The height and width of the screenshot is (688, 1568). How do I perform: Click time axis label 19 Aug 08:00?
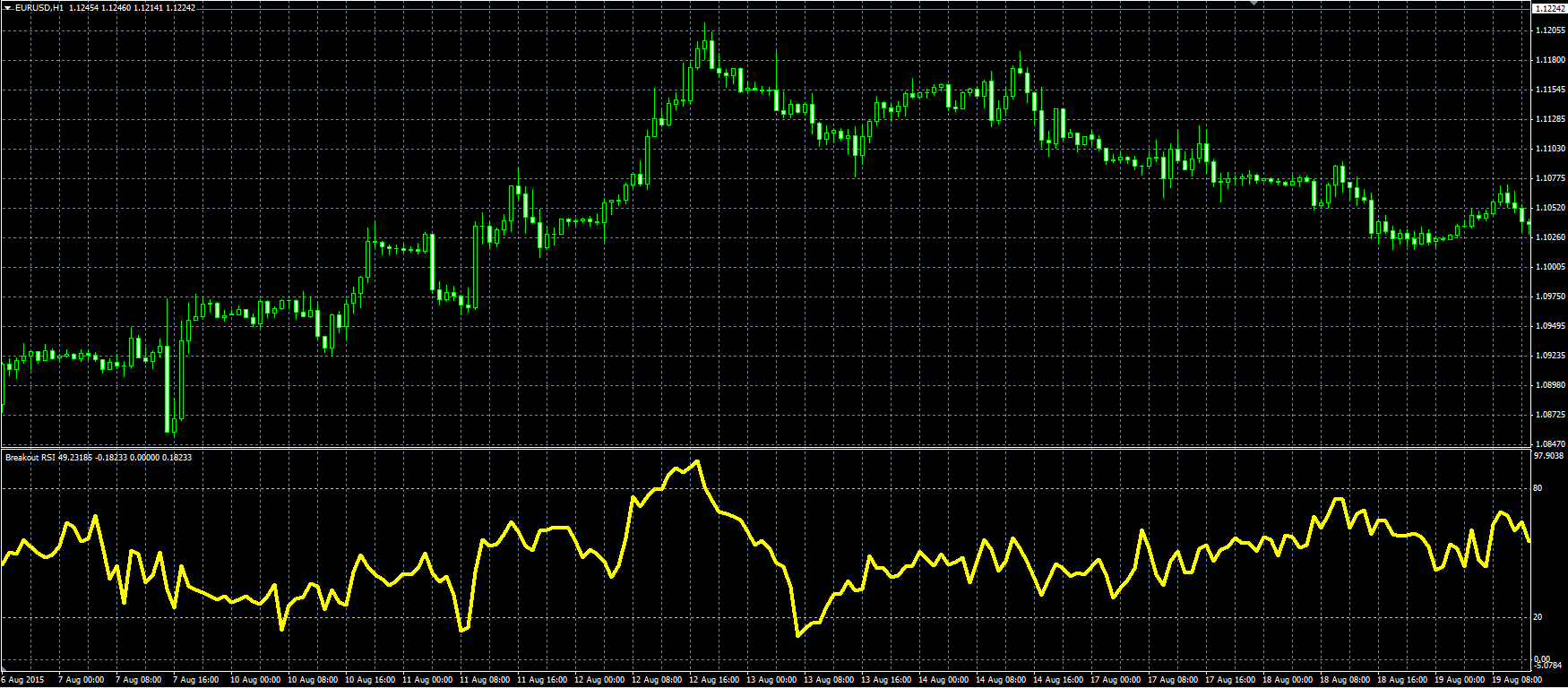point(1517,680)
